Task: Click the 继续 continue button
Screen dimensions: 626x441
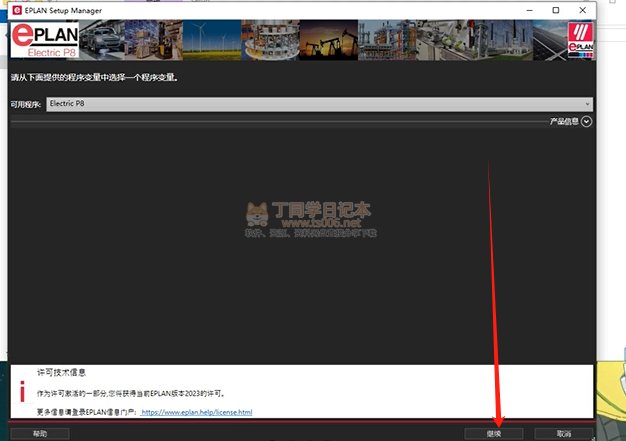Action: click(493, 434)
